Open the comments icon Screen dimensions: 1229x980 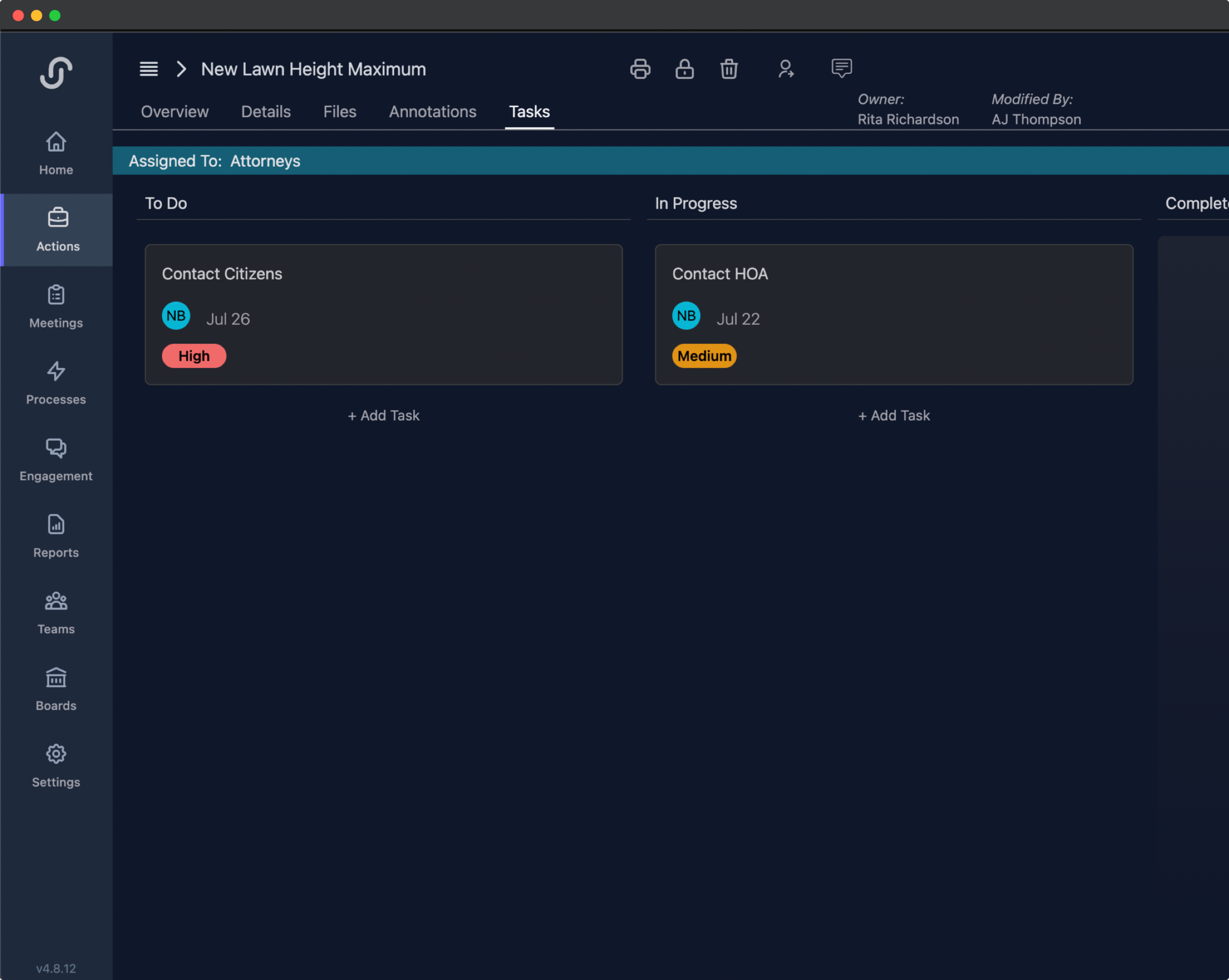tap(841, 68)
